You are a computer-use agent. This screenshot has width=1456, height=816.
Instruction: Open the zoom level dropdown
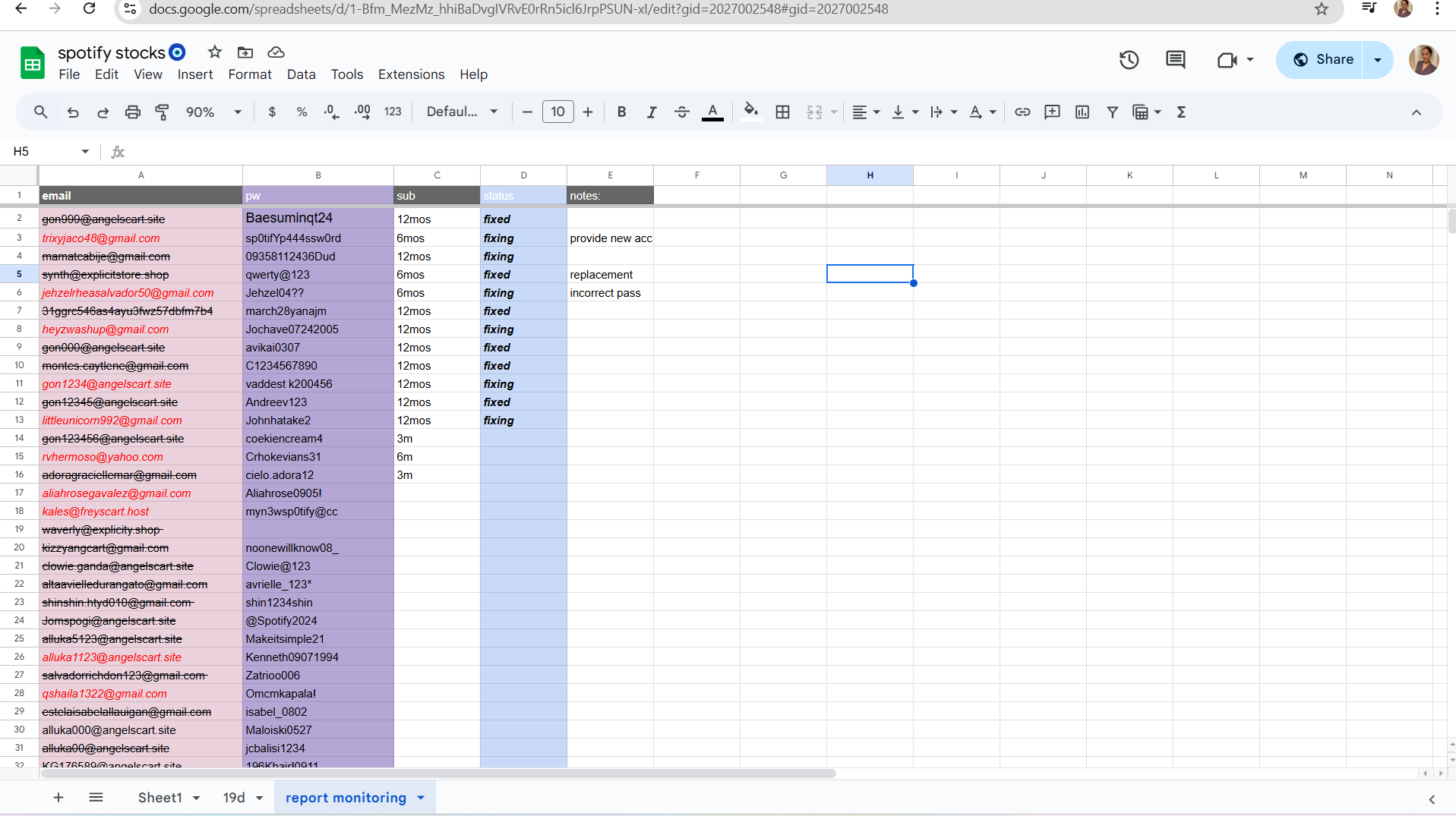point(213,112)
